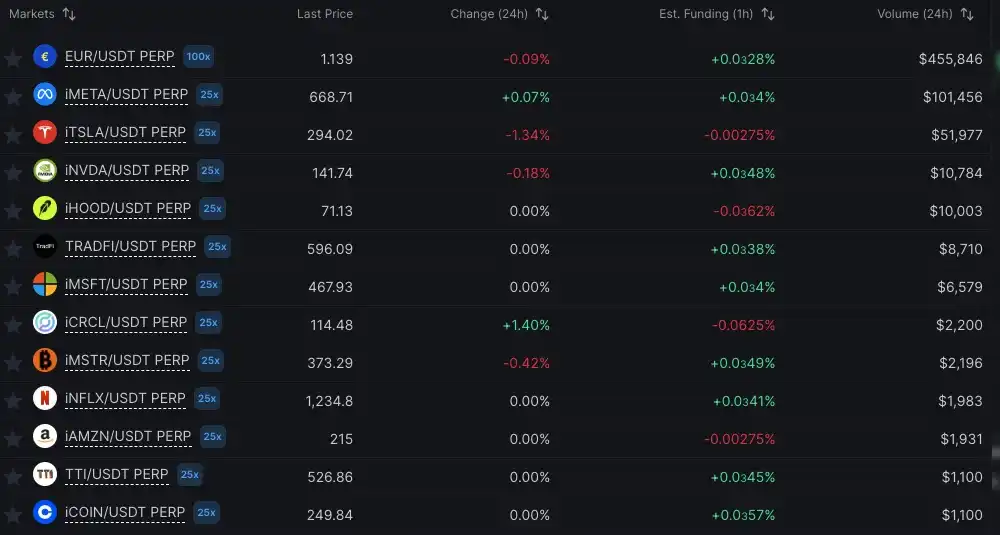Click the Meta logo icon
Viewport: 1000px width, 535px height.
[x=45, y=95]
